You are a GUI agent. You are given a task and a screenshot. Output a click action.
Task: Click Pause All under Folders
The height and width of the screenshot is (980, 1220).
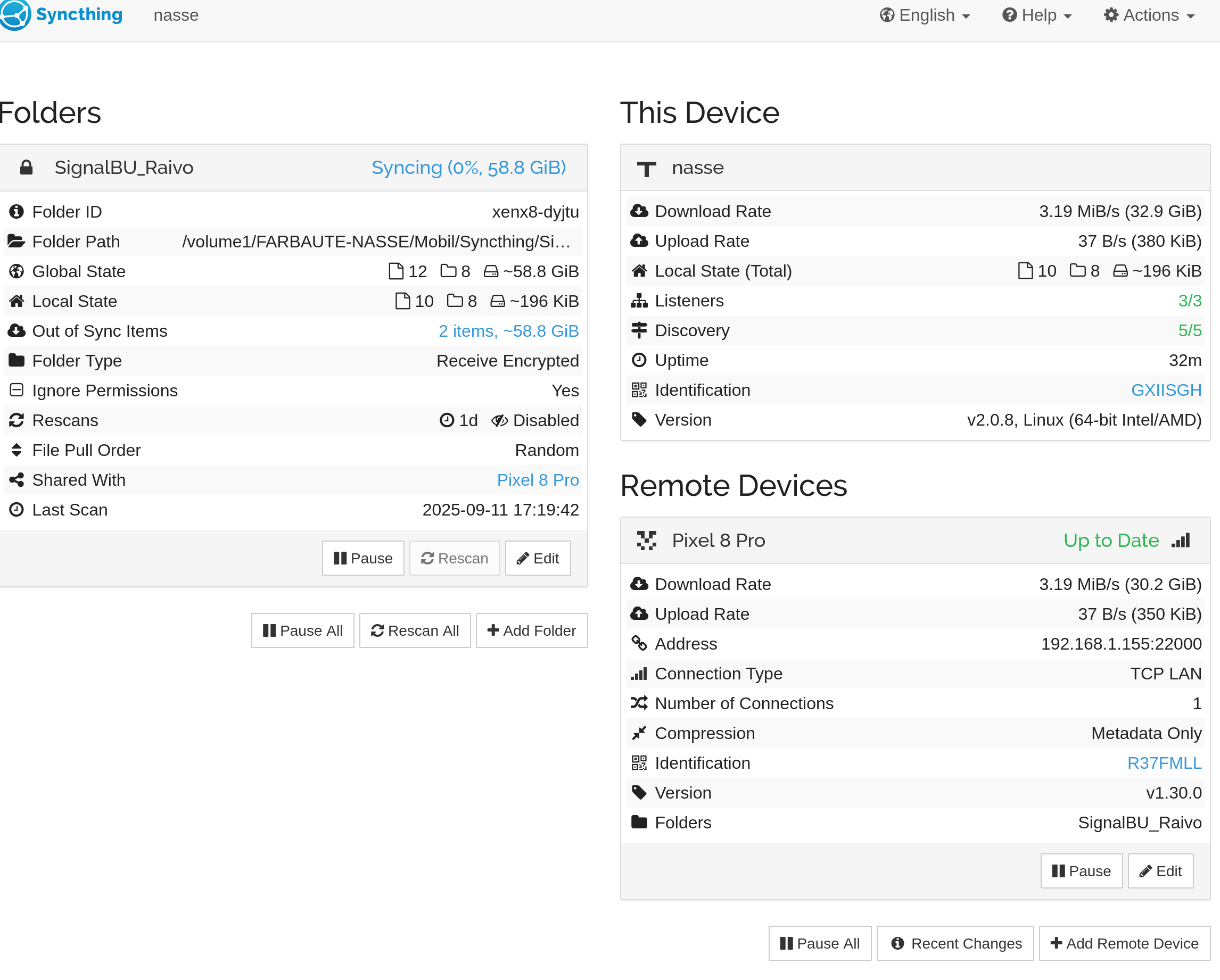[303, 630]
